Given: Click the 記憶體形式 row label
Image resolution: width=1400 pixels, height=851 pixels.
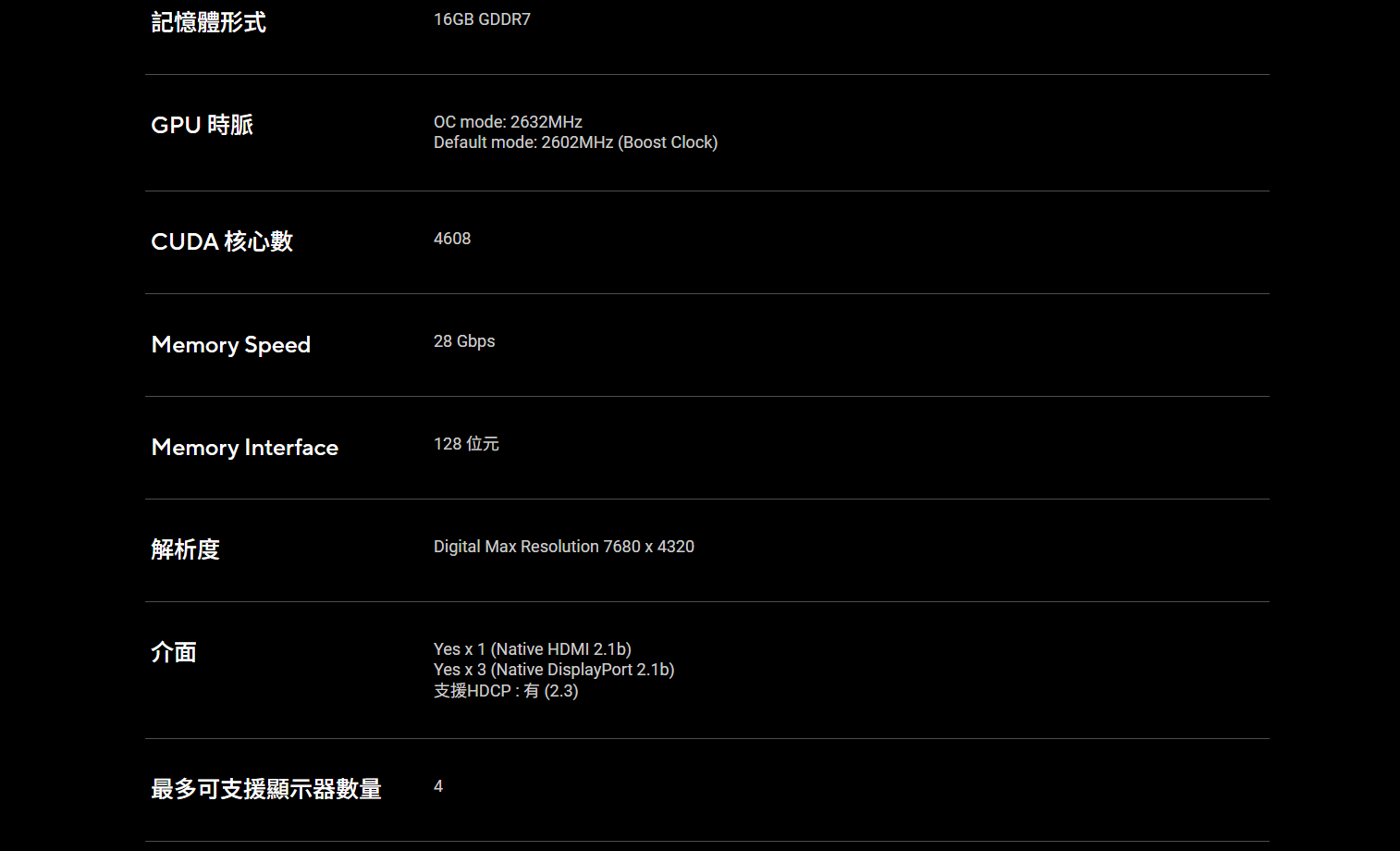Looking at the screenshot, I should pos(208,22).
